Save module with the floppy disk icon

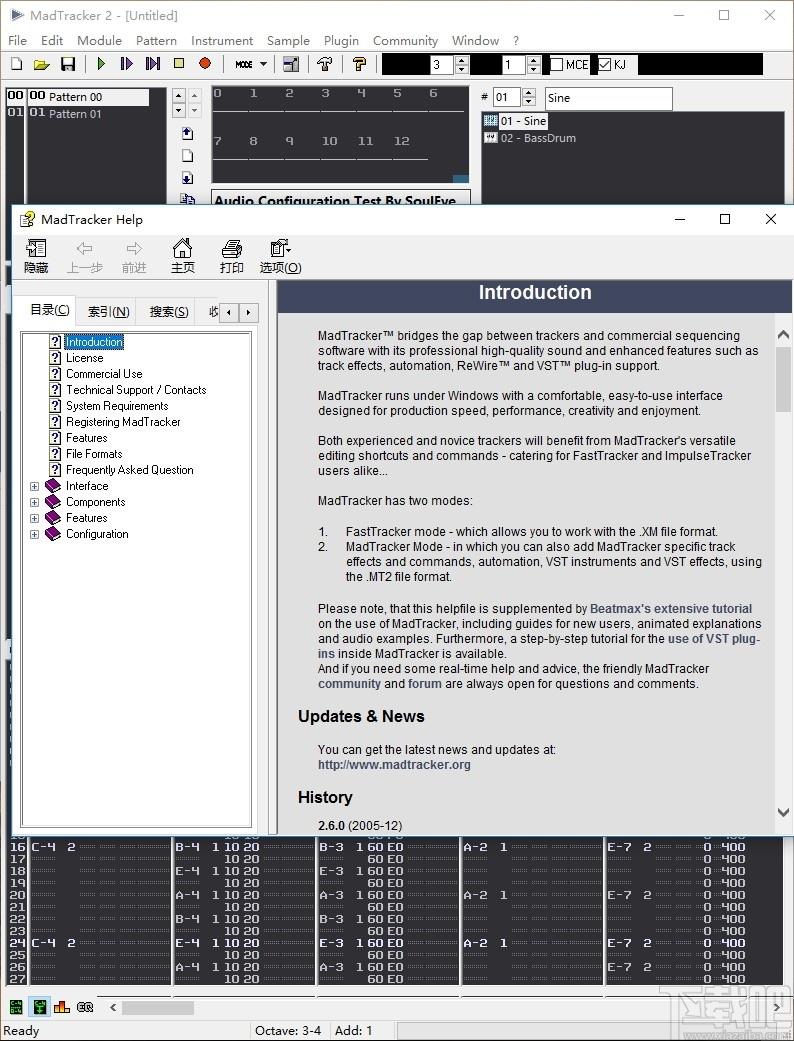[68, 64]
